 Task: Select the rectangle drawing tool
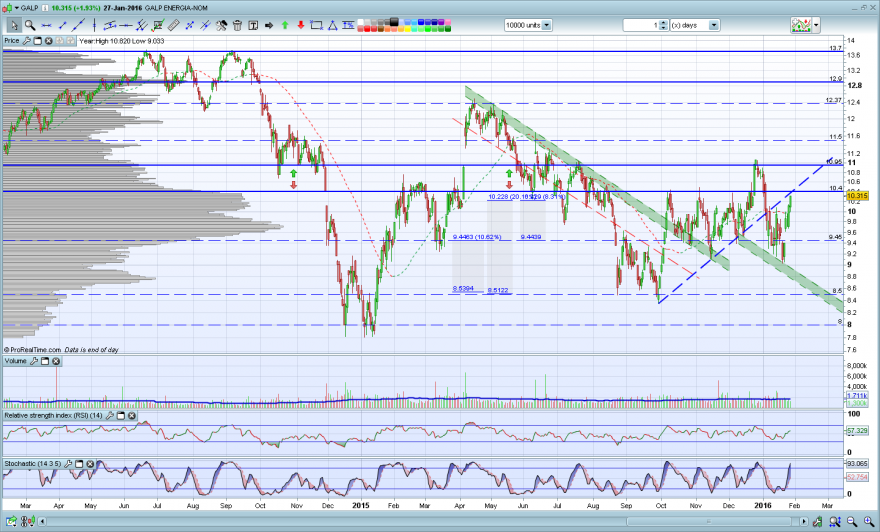click(x=317, y=25)
